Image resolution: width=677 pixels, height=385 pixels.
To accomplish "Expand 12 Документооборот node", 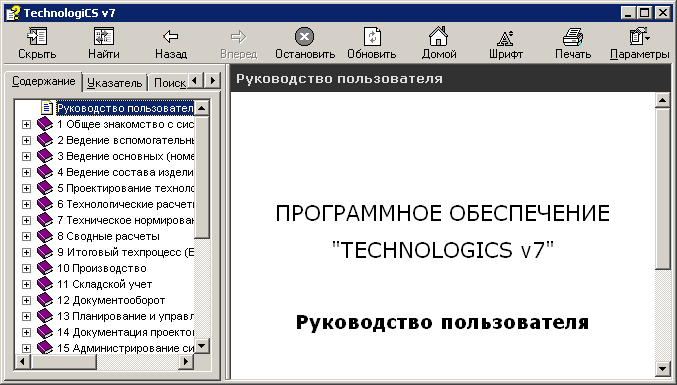I will (26, 300).
